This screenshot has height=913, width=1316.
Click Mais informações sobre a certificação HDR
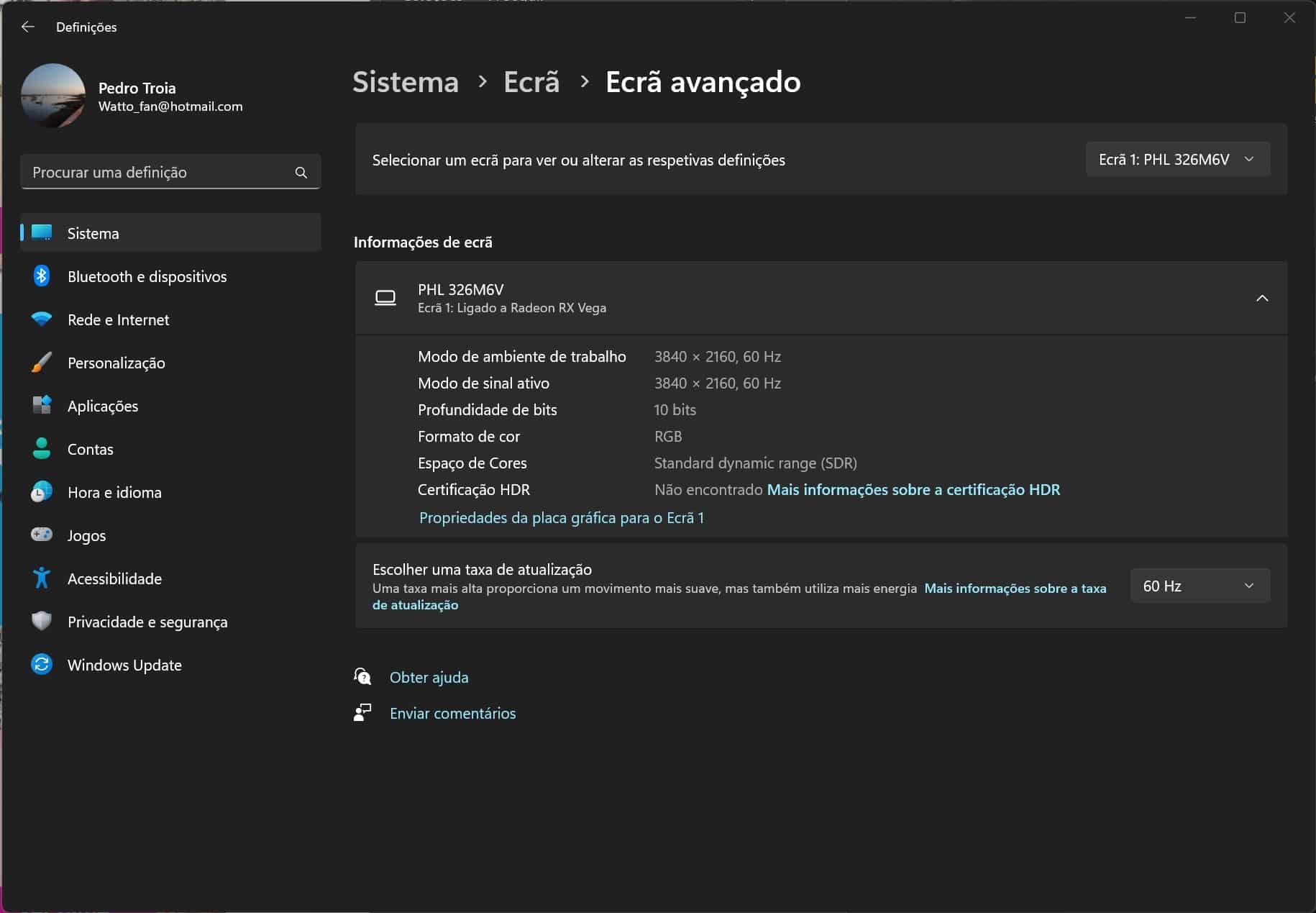(913, 490)
